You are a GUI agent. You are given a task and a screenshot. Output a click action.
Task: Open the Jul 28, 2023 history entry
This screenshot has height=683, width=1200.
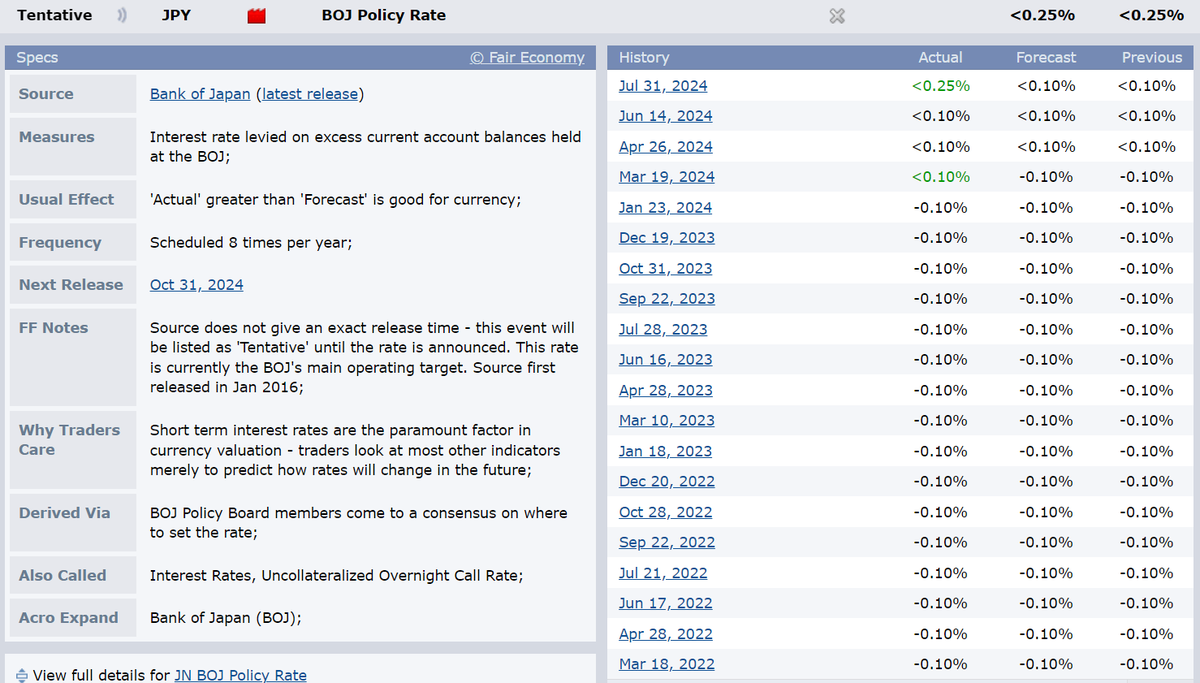[x=663, y=330]
